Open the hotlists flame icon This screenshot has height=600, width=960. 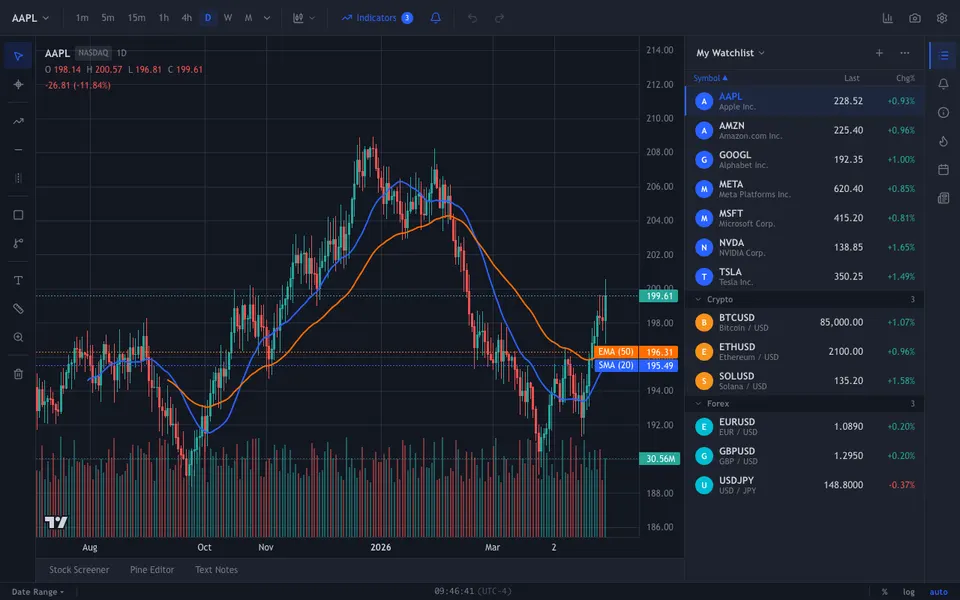pos(943,141)
